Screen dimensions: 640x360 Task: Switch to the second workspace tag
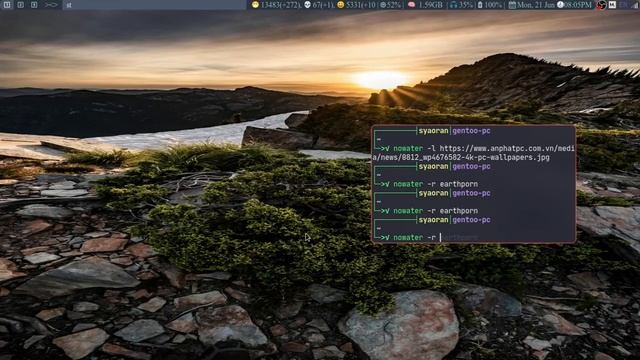pos(20,5)
